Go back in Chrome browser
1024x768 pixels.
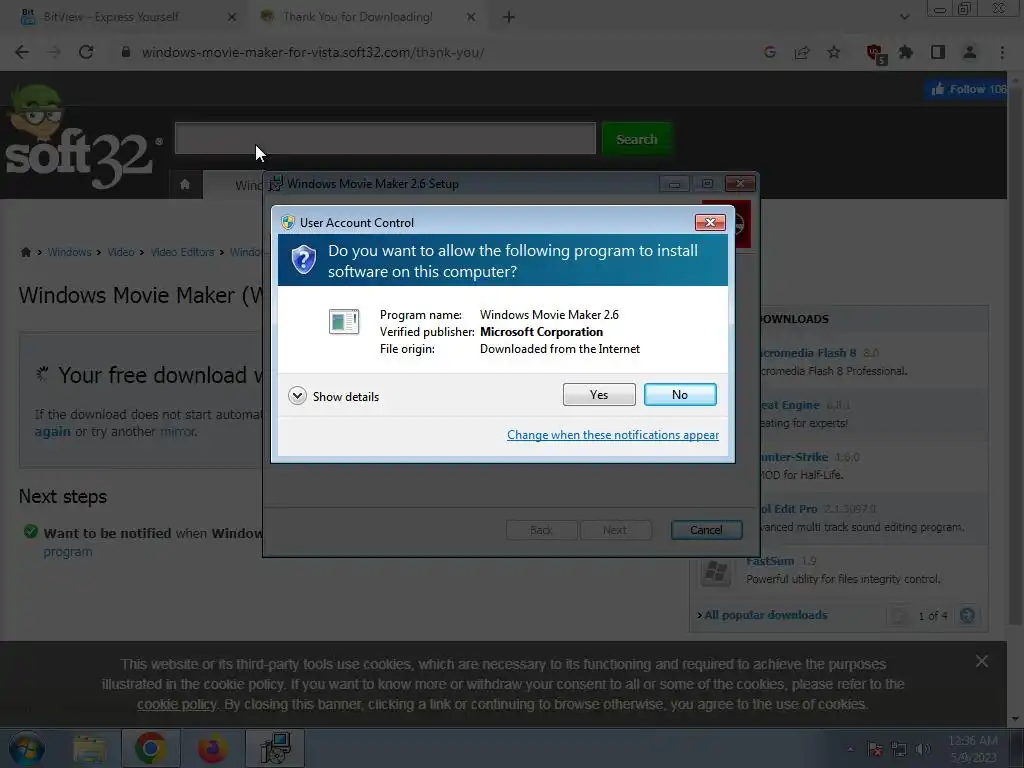[x=22, y=52]
